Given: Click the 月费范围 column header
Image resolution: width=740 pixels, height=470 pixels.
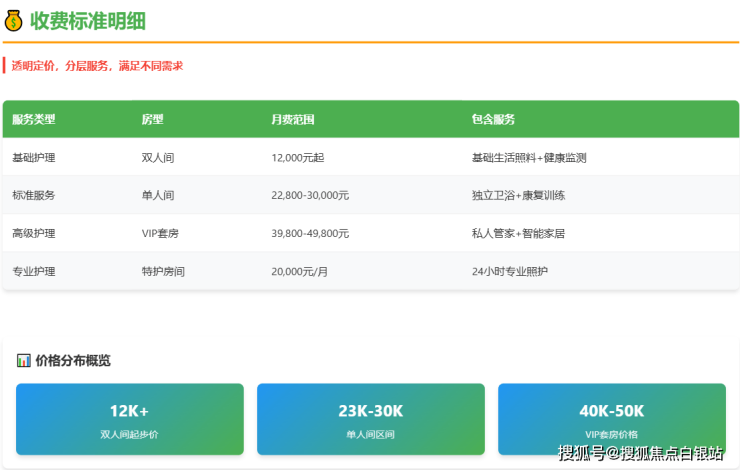Looking at the screenshot, I should tap(292, 119).
